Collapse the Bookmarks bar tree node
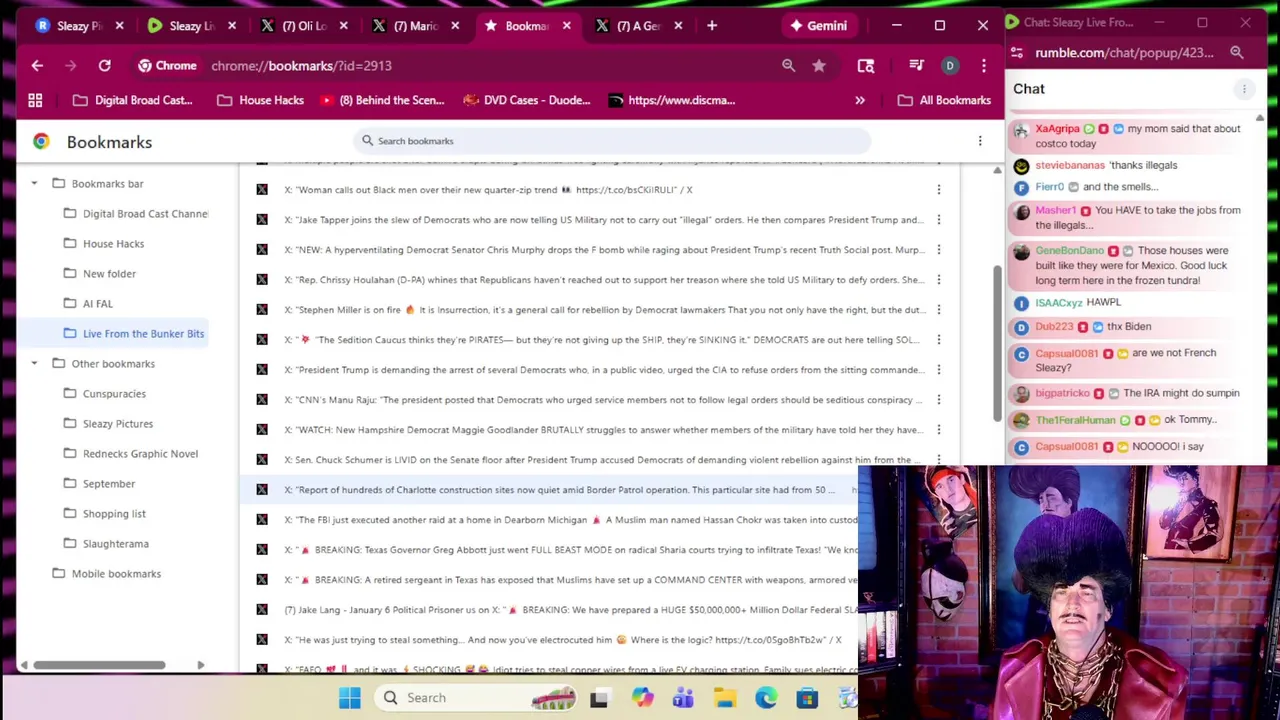This screenshot has height=720, width=1280. tap(34, 184)
